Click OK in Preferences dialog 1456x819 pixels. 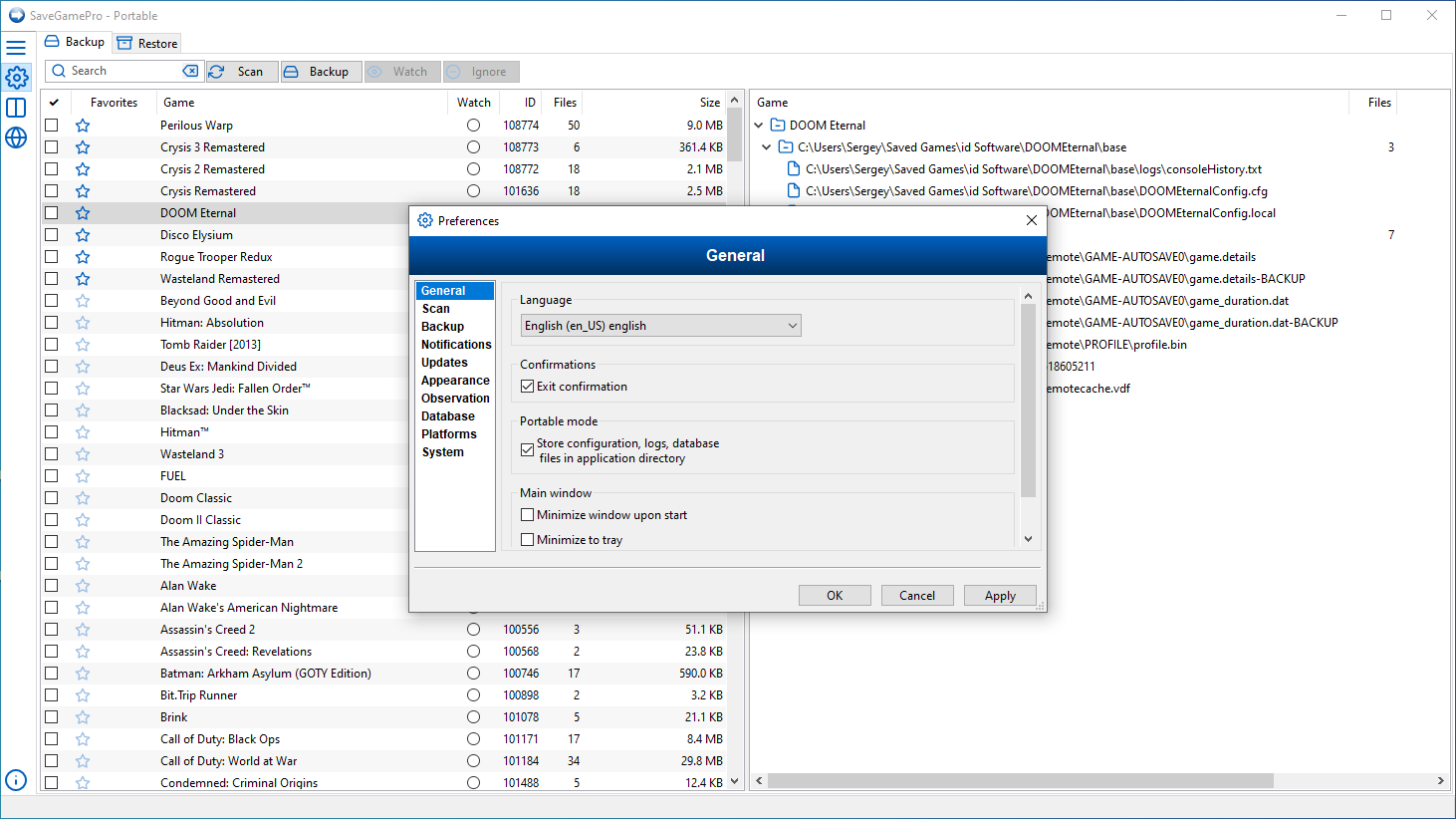835,595
